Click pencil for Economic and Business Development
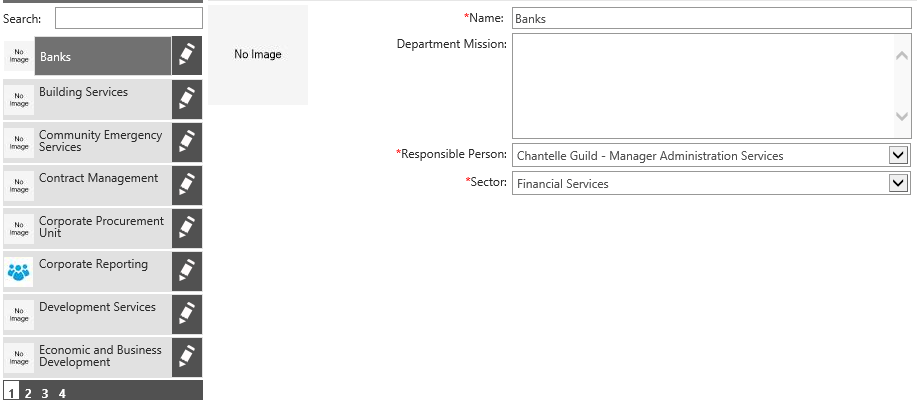Viewport: 917px width, 405px height. click(186, 357)
